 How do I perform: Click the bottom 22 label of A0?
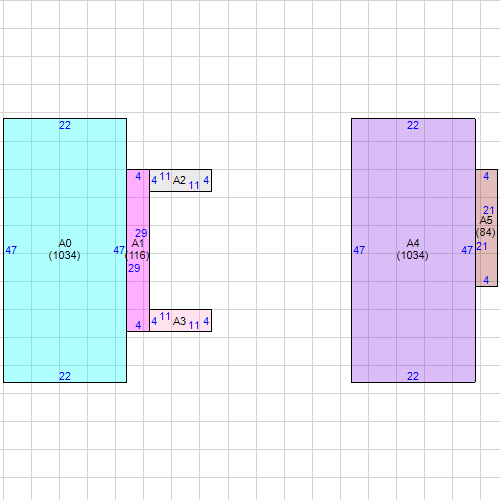(x=65, y=376)
